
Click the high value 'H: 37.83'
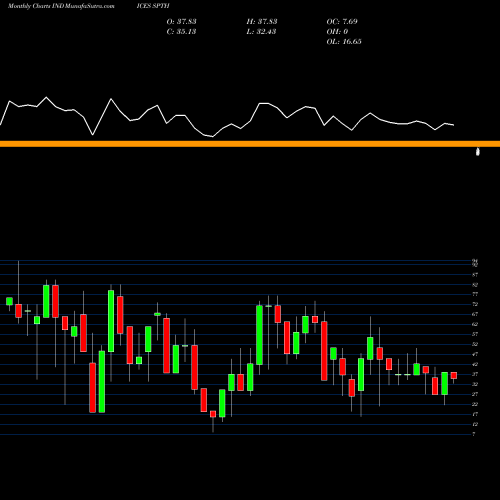click(262, 21)
